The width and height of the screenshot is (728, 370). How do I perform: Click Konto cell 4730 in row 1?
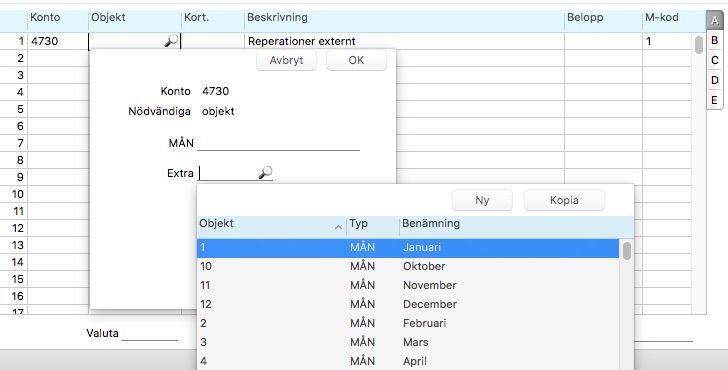[58, 41]
